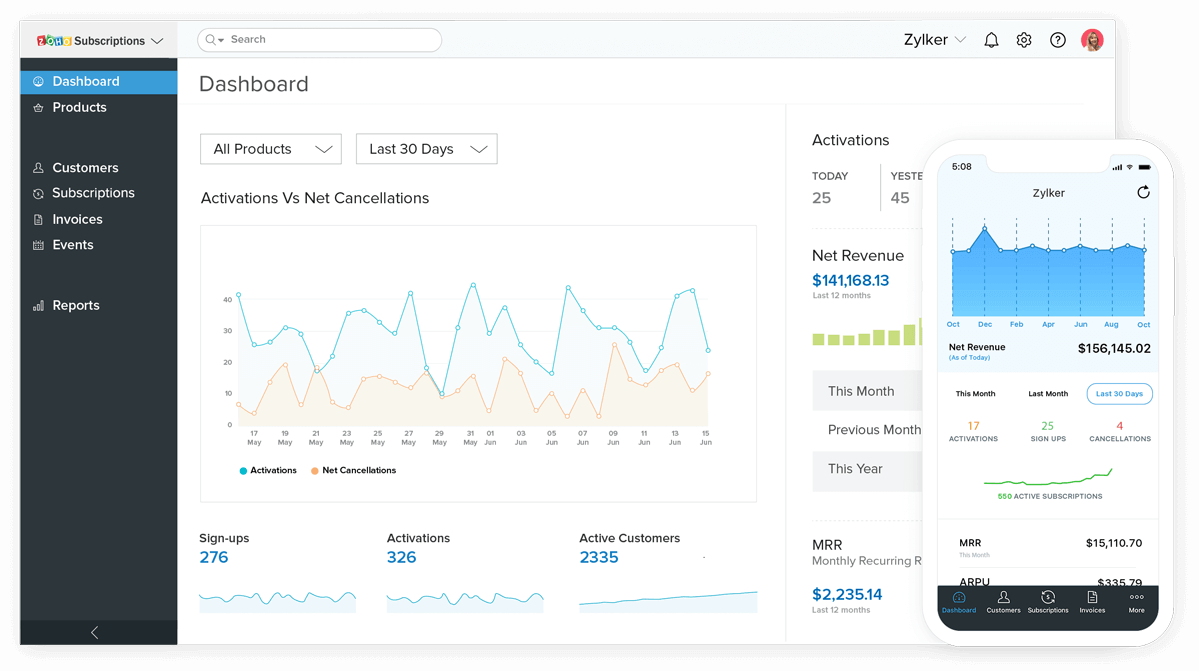The height and width of the screenshot is (671, 1199).
Task: Tap the More menu on the phone nav bar
Action: [x=1136, y=602]
